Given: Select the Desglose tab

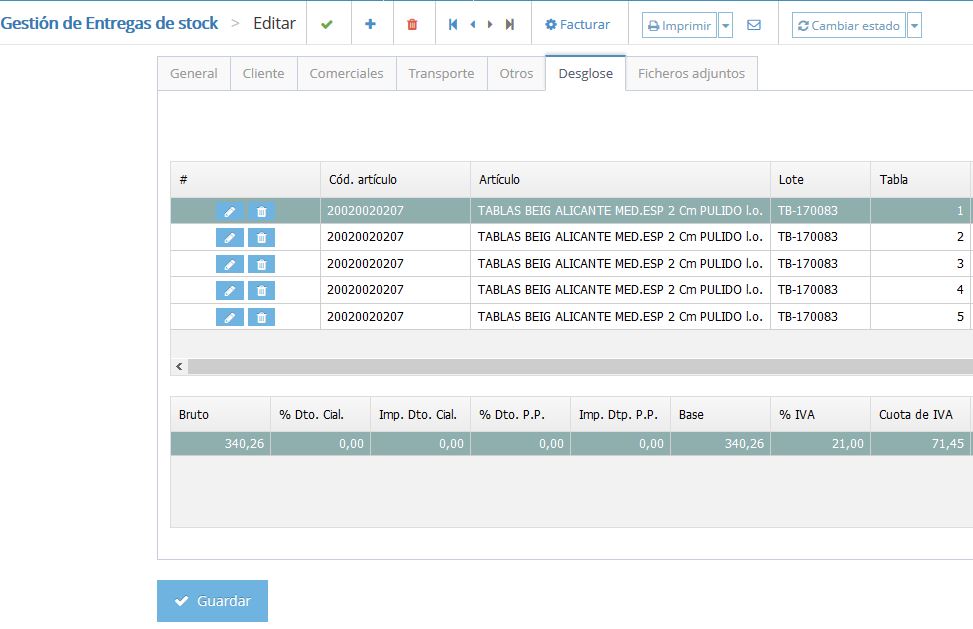Looking at the screenshot, I should point(585,73).
